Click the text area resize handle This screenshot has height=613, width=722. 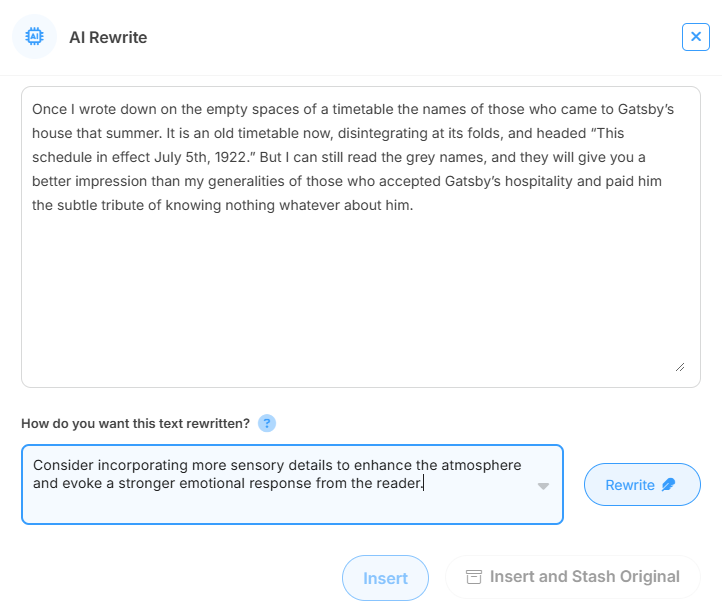pos(680,367)
